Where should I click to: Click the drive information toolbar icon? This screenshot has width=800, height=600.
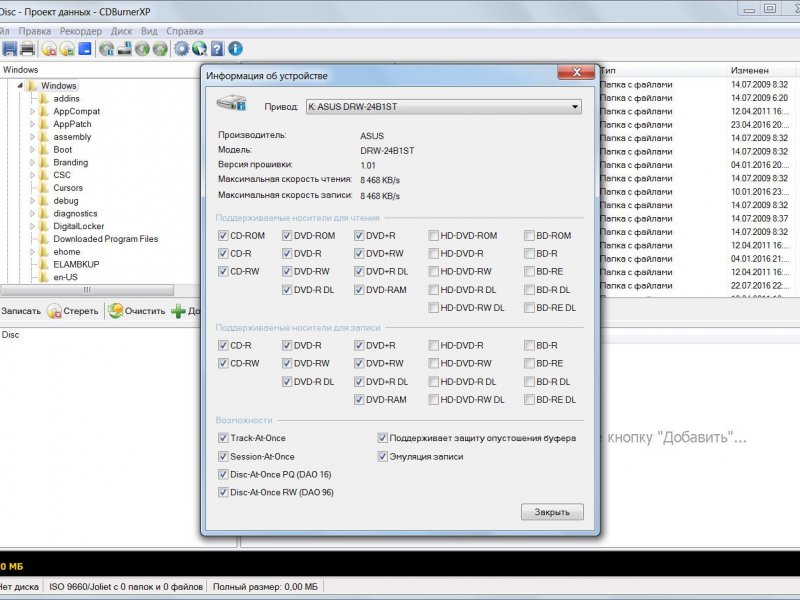(124, 49)
